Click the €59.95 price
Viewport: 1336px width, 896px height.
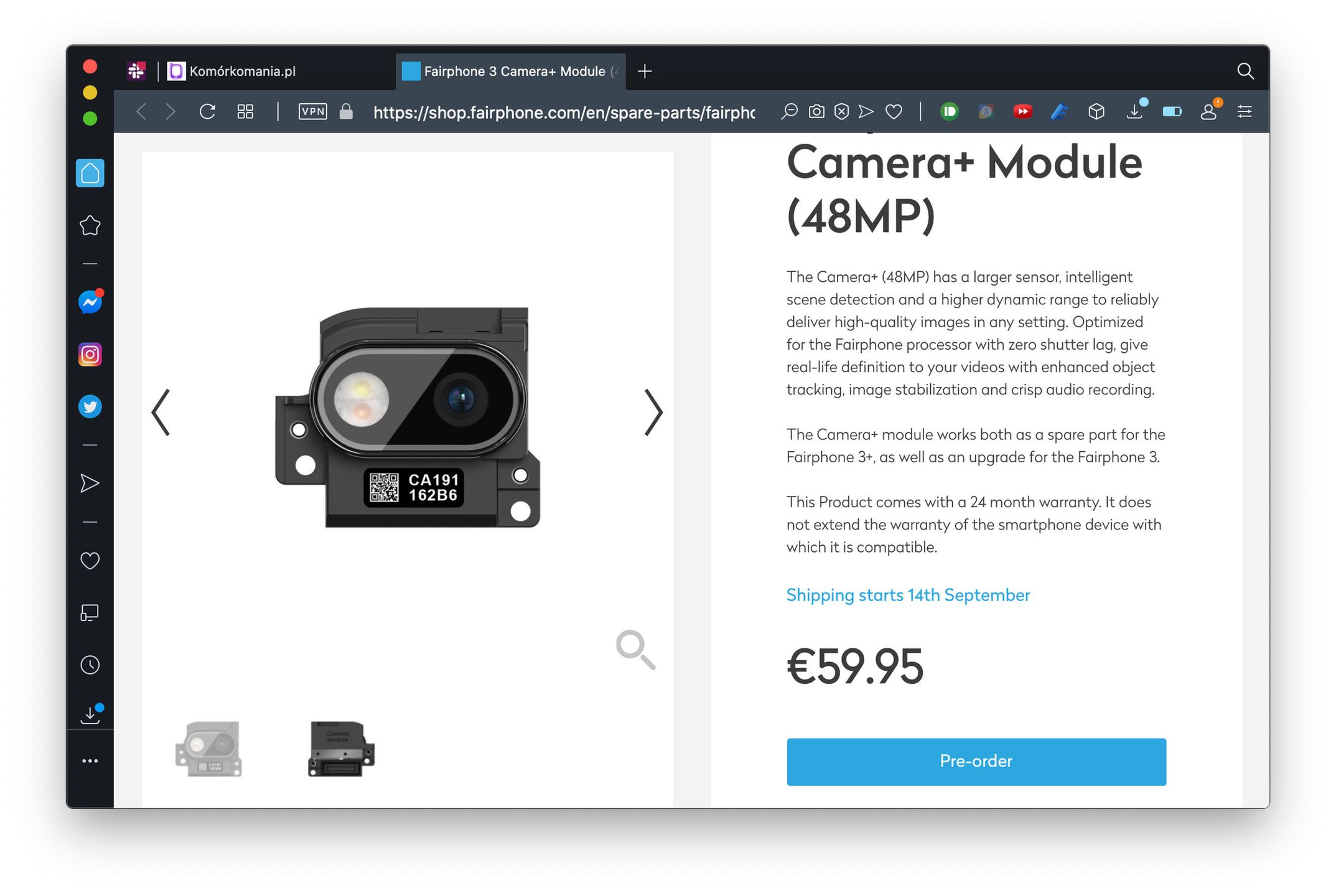(855, 666)
